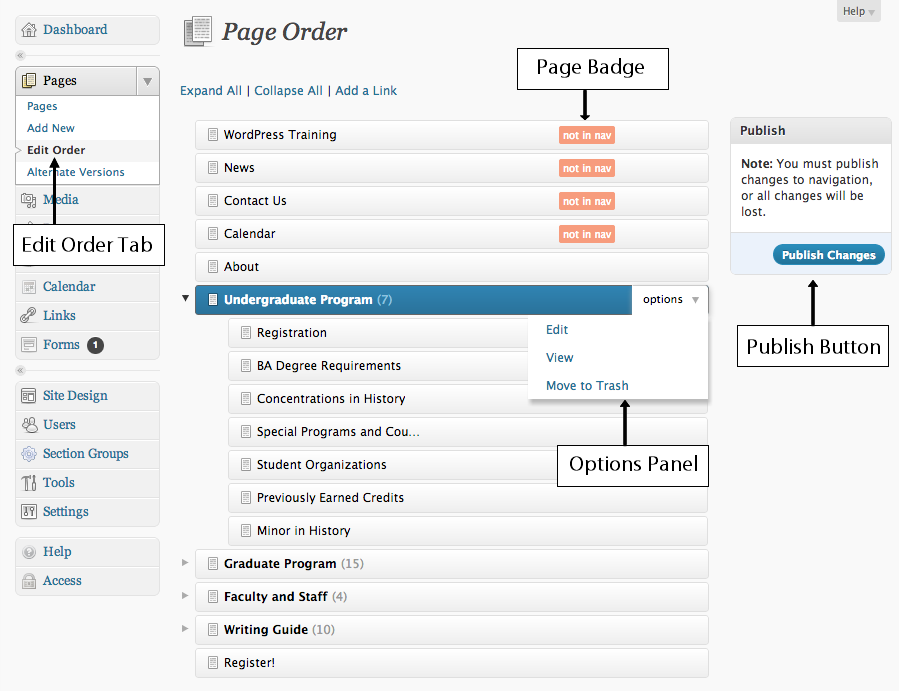Click the Expand All link
The width and height of the screenshot is (899, 691).
210,91
